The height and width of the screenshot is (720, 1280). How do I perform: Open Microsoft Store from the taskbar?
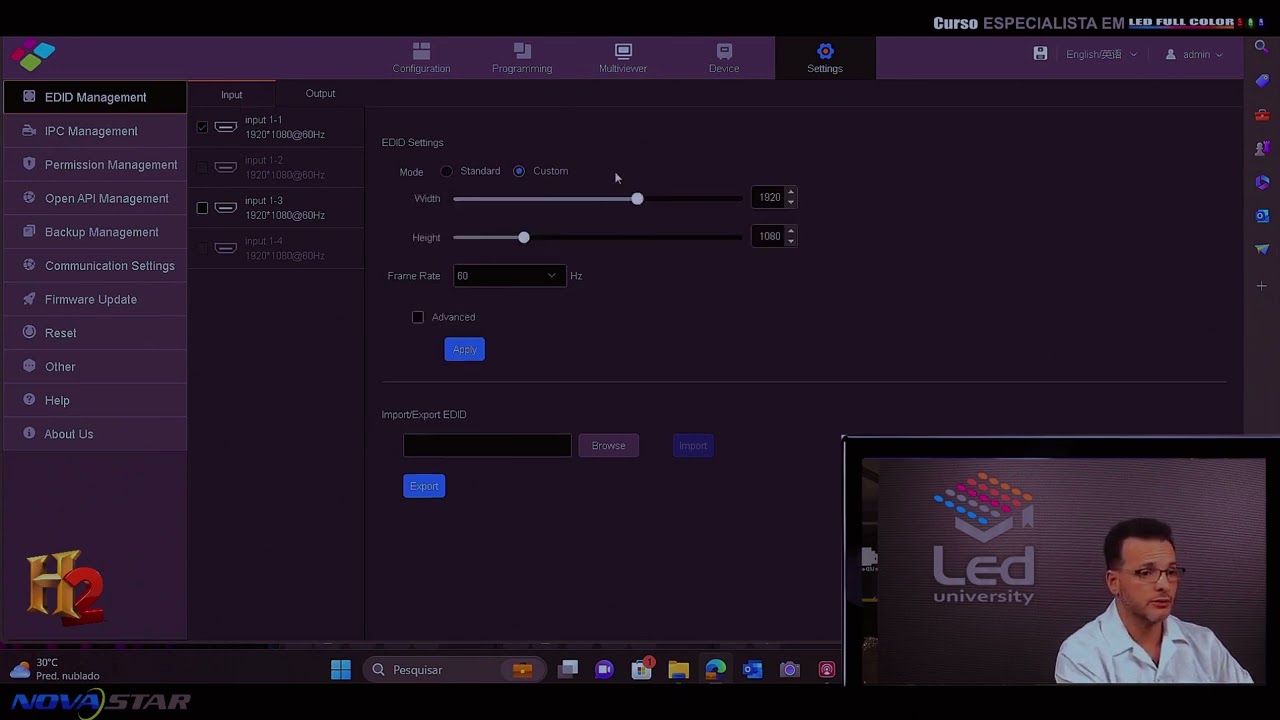[641, 670]
